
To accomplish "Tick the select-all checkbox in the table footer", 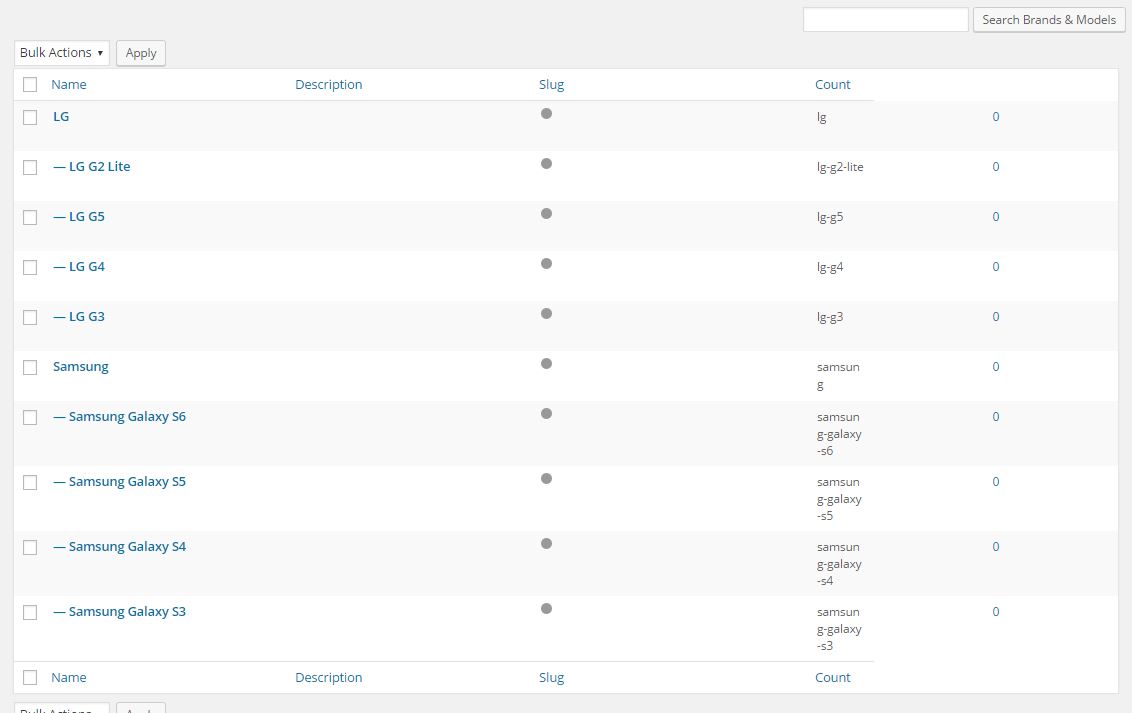I will point(30,678).
